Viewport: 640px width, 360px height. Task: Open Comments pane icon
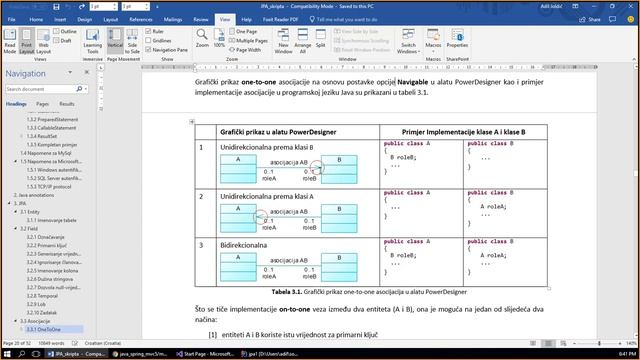(x=612, y=19)
